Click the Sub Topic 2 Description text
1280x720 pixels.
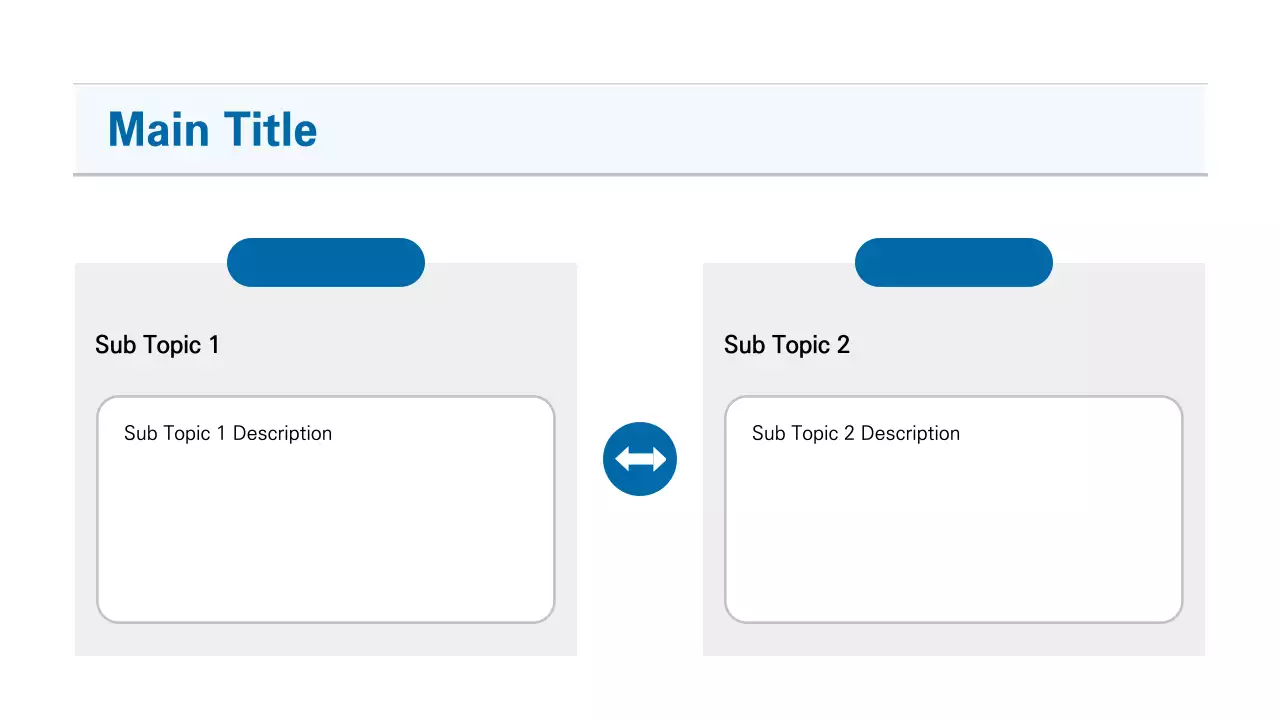pyautogui.click(x=856, y=433)
